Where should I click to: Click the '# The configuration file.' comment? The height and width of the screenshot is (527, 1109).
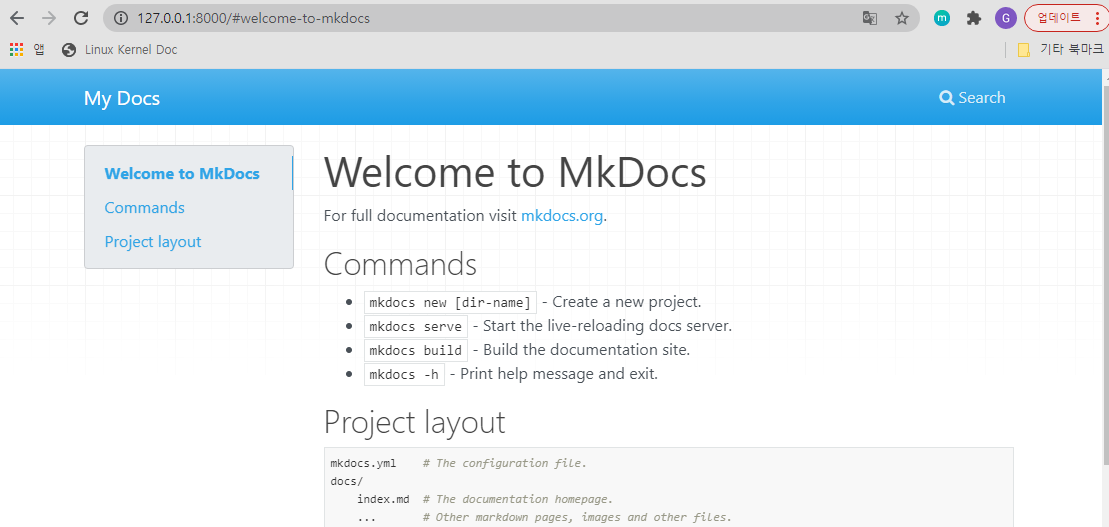[x=505, y=463]
